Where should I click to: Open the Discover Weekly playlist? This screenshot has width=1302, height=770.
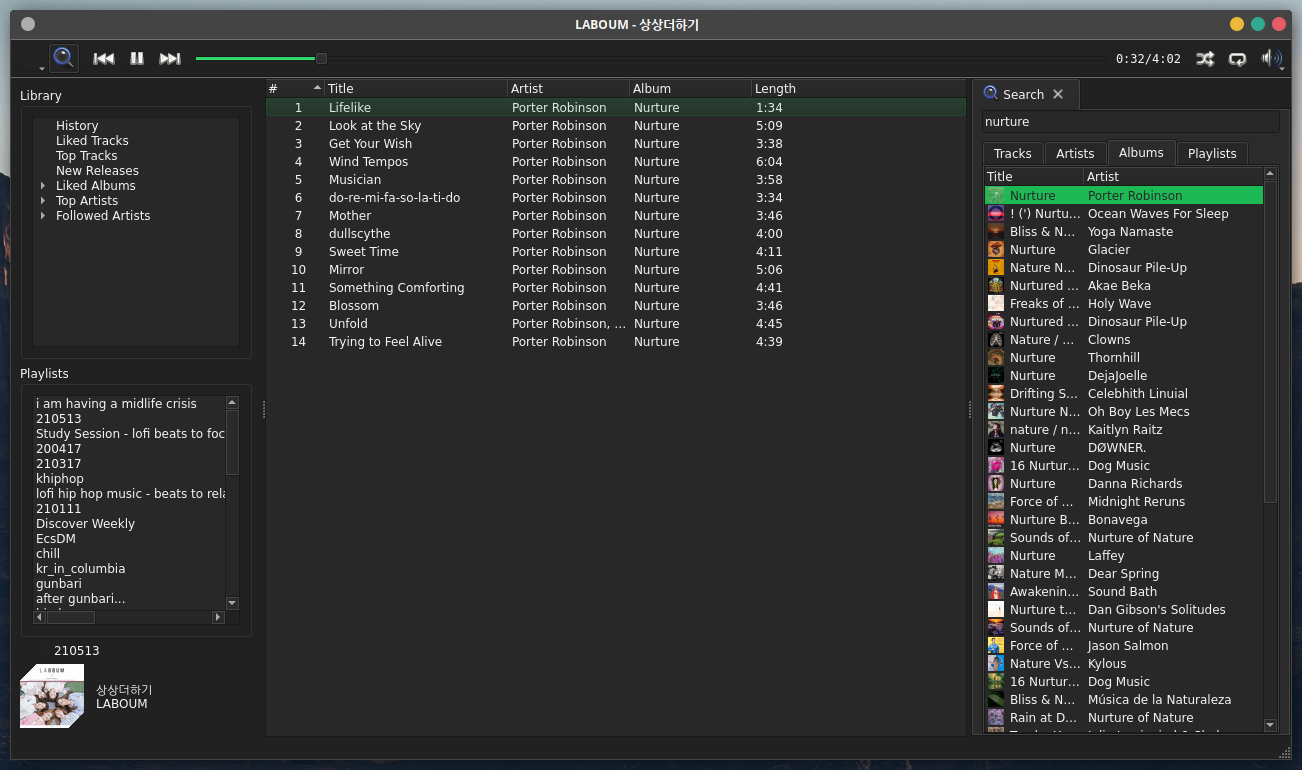85,524
